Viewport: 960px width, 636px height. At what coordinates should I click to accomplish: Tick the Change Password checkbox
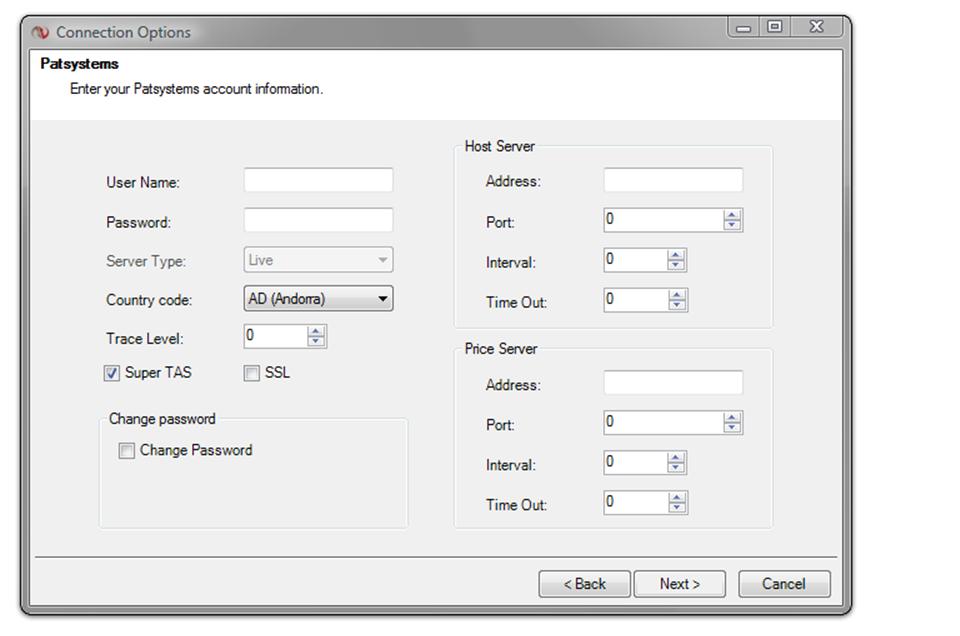[126, 451]
